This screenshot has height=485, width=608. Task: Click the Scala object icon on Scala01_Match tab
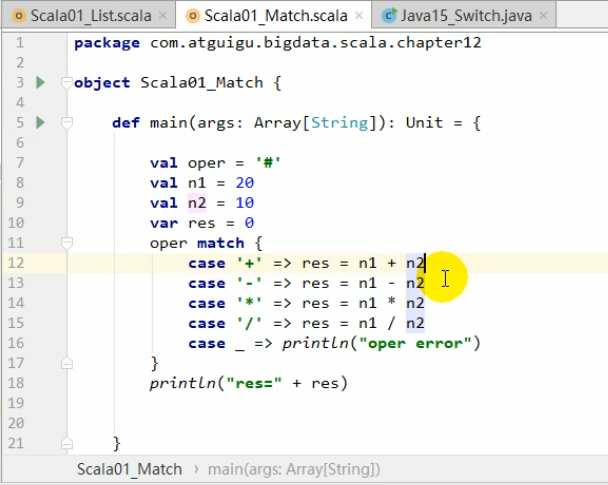coord(192,16)
